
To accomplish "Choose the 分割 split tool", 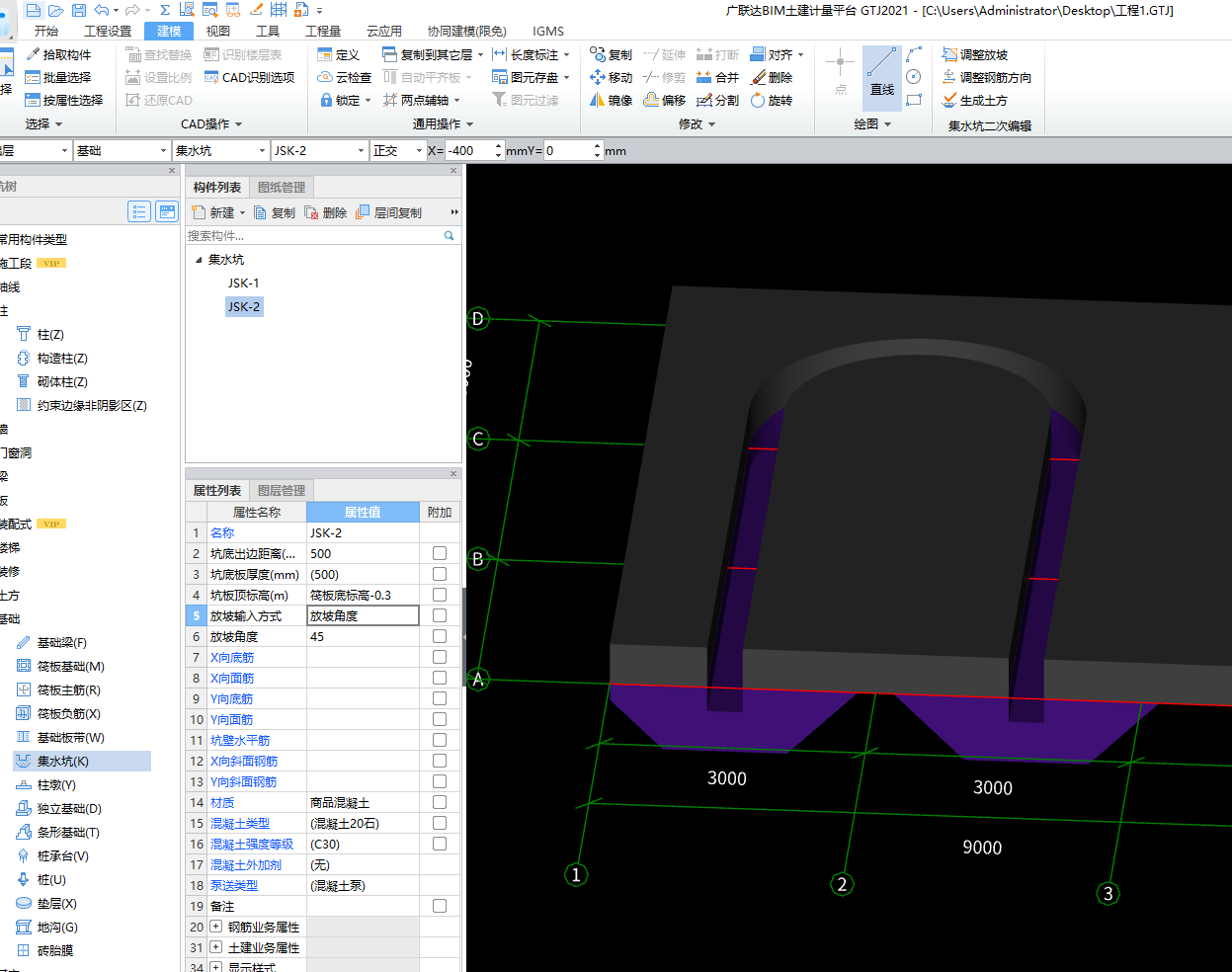I will coord(717,100).
